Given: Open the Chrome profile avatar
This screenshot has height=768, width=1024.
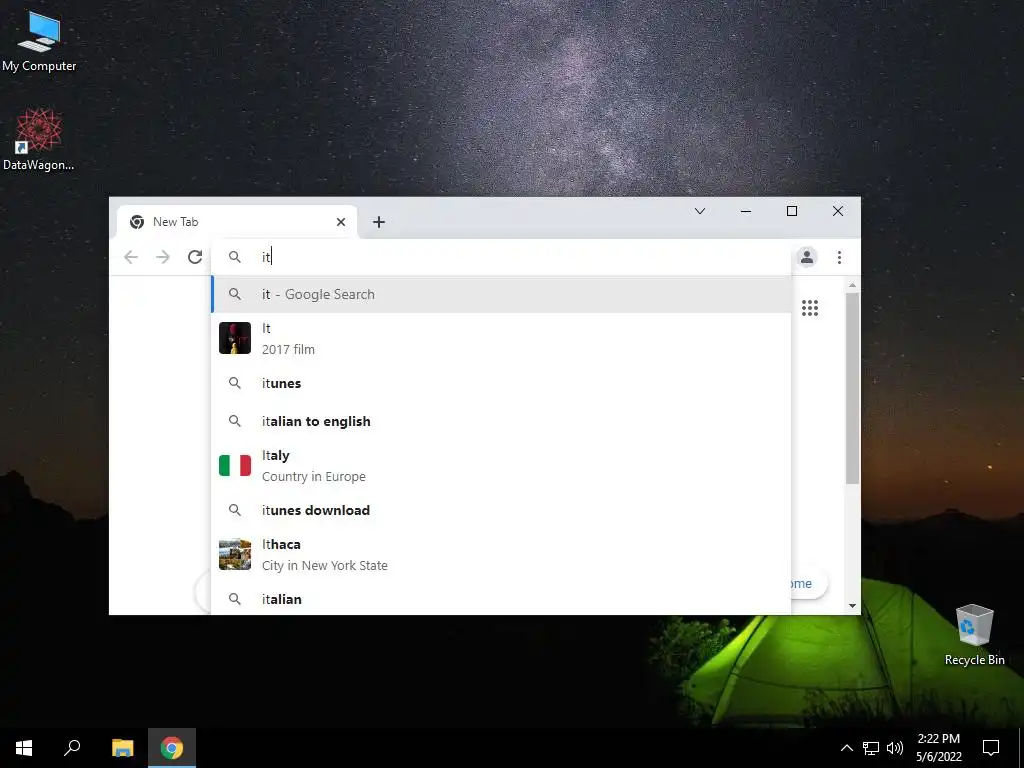Looking at the screenshot, I should 807,257.
